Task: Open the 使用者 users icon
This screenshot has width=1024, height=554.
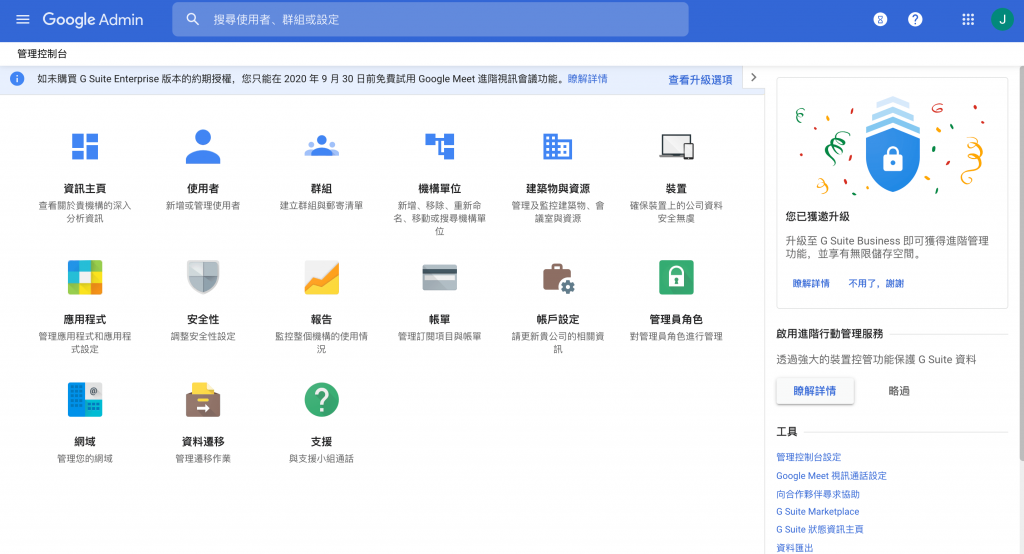Action: [x=203, y=146]
